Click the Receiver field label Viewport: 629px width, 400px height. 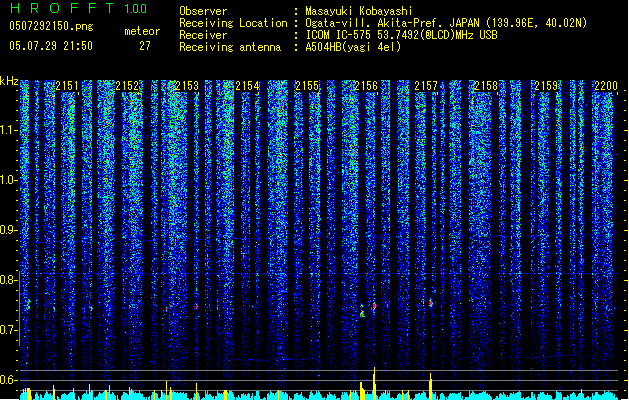pyautogui.click(x=203, y=35)
